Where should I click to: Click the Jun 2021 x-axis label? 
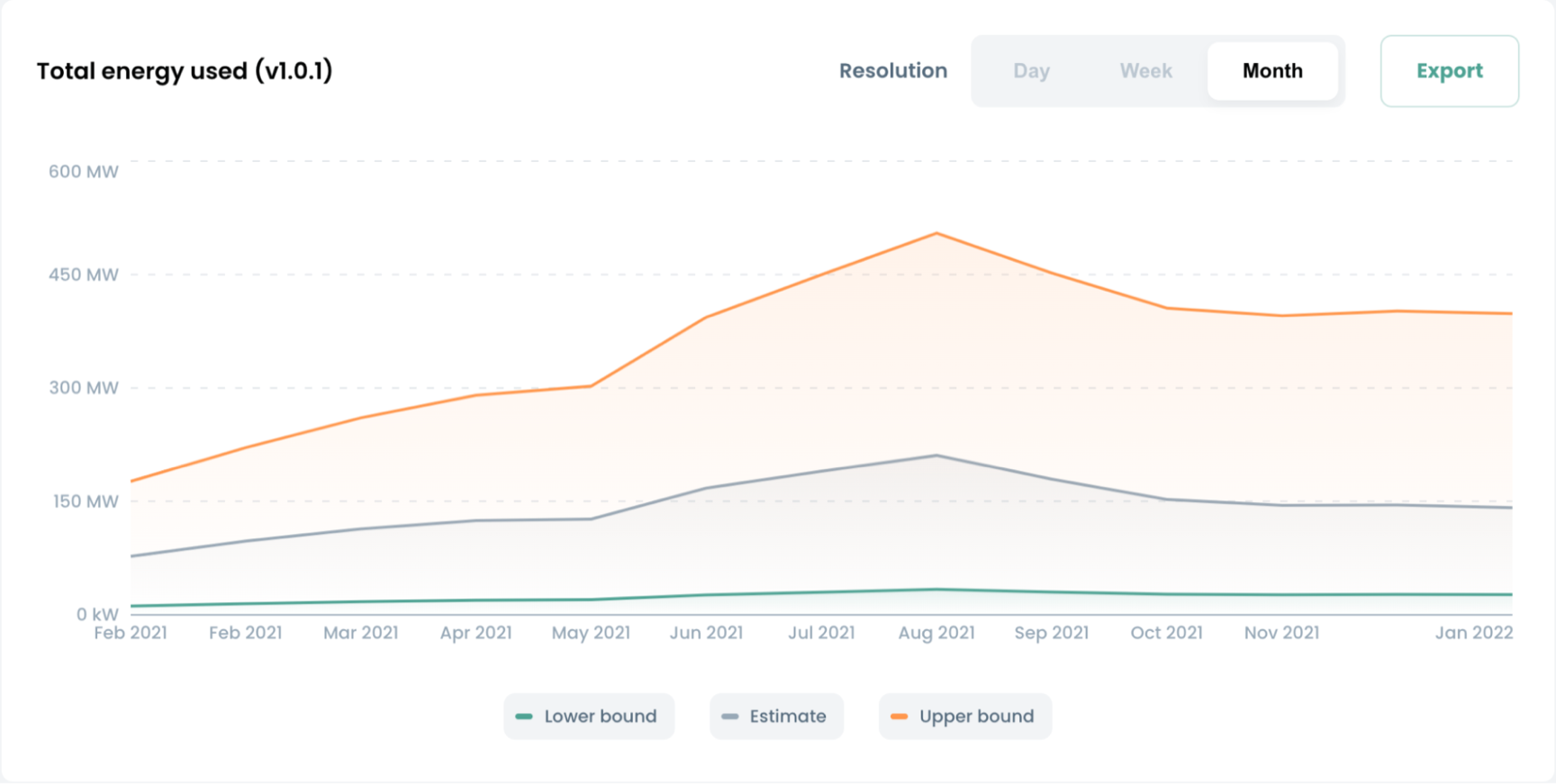pyautogui.click(x=706, y=633)
